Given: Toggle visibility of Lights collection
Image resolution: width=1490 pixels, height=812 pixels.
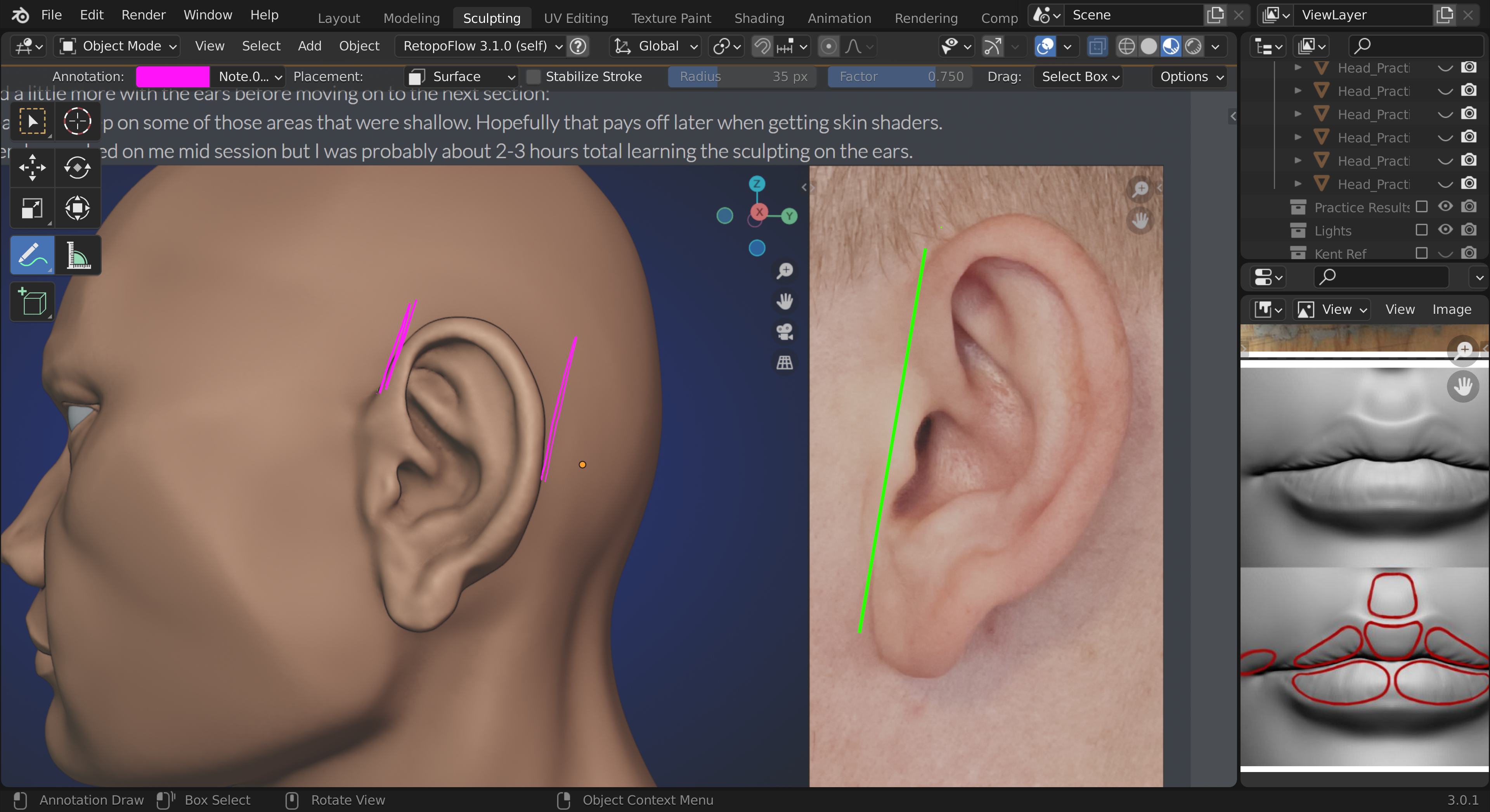Looking at the screenshot, I should (x=1445, y=230).
